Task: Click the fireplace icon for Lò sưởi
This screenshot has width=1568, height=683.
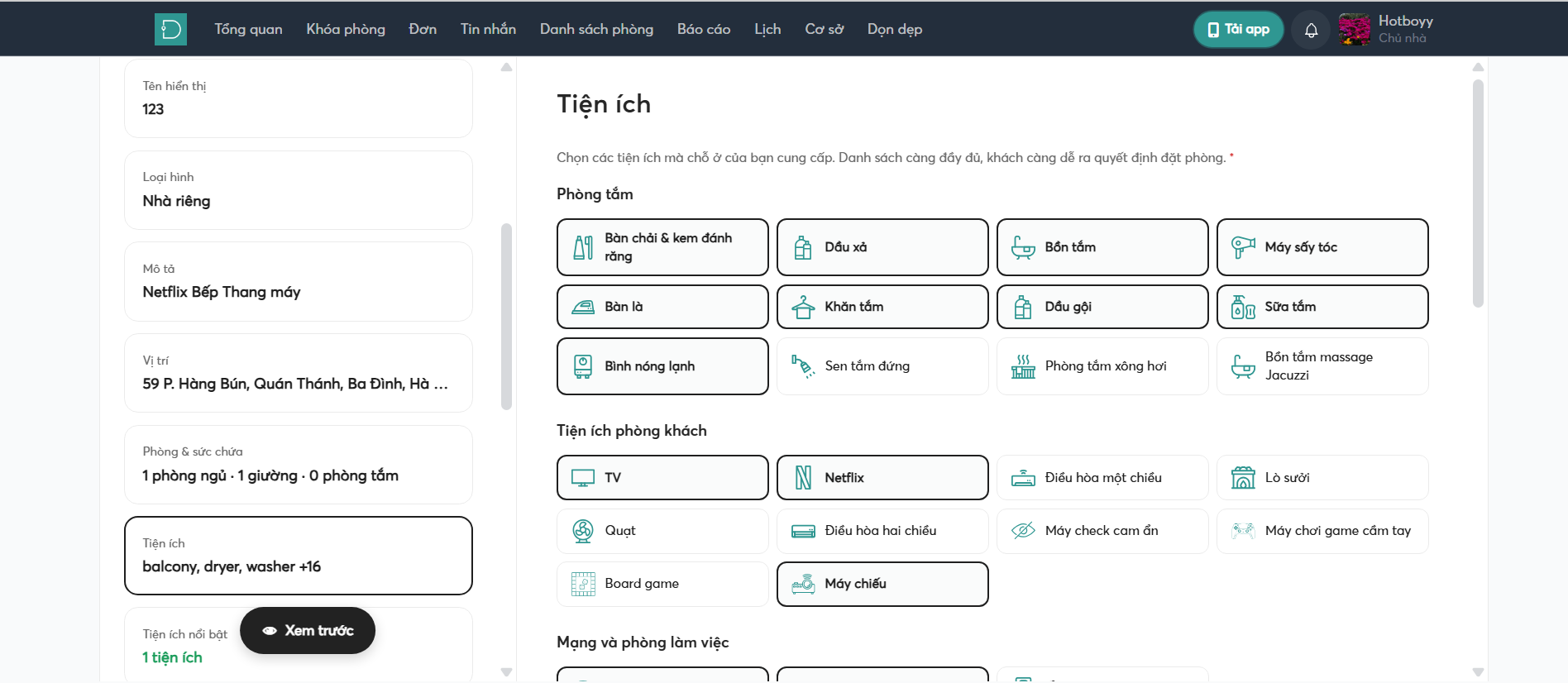Action: click(x=1243, y=477)
